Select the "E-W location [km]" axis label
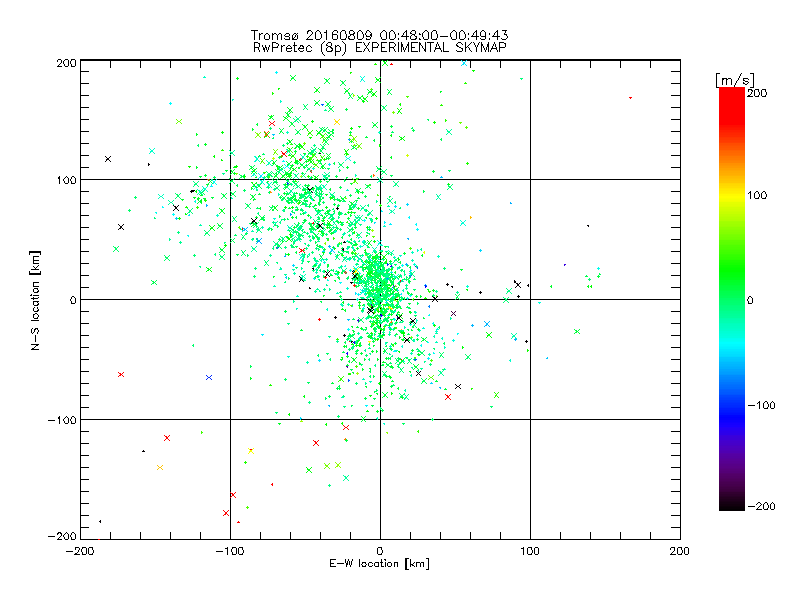Viewport: 800px width, 600px height. pos(379,564)
